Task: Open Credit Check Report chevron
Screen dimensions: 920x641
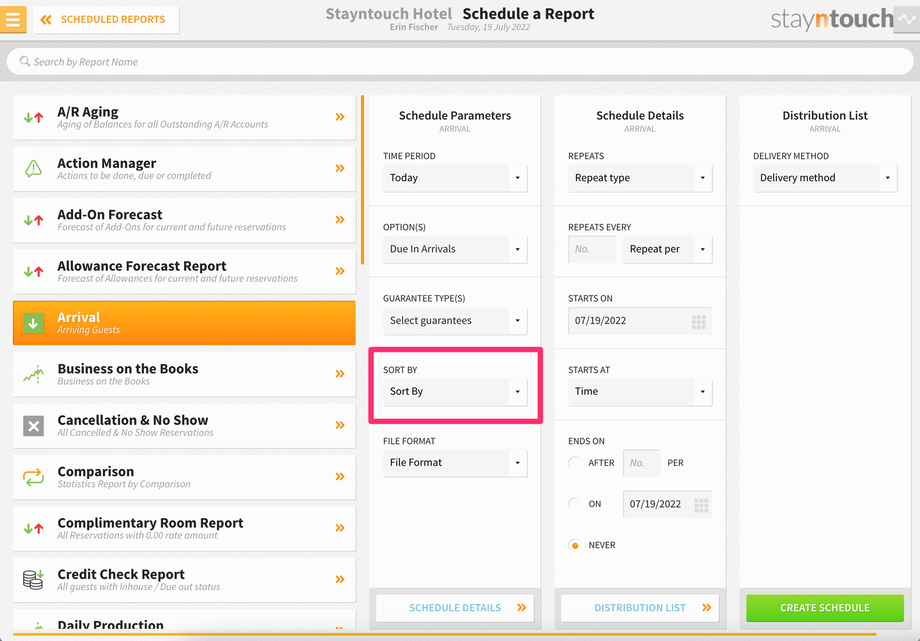Action: pos(340,579)
